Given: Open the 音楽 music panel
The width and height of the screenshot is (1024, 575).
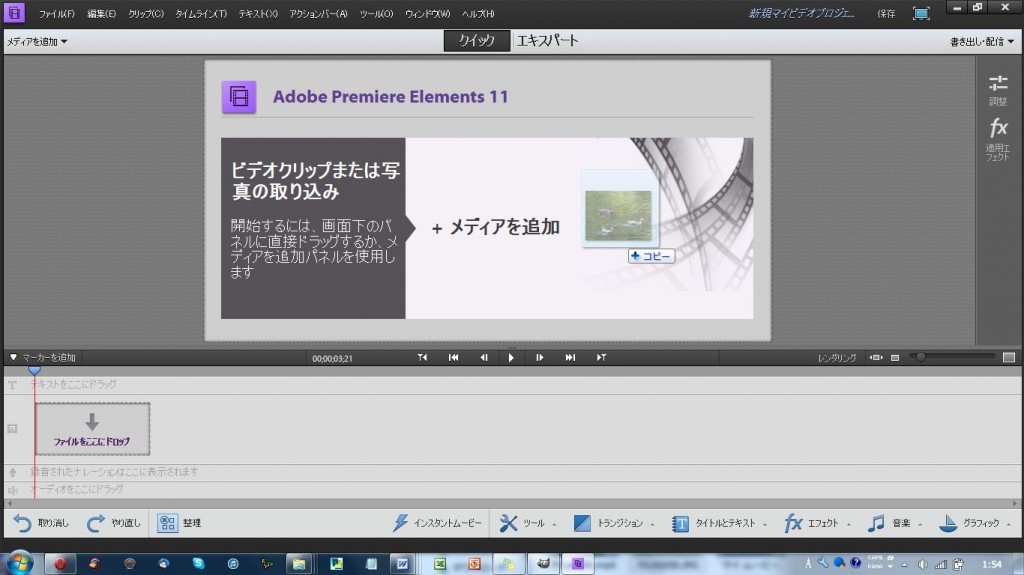Looking at the screenshot, I should click(x=894, y=523).
